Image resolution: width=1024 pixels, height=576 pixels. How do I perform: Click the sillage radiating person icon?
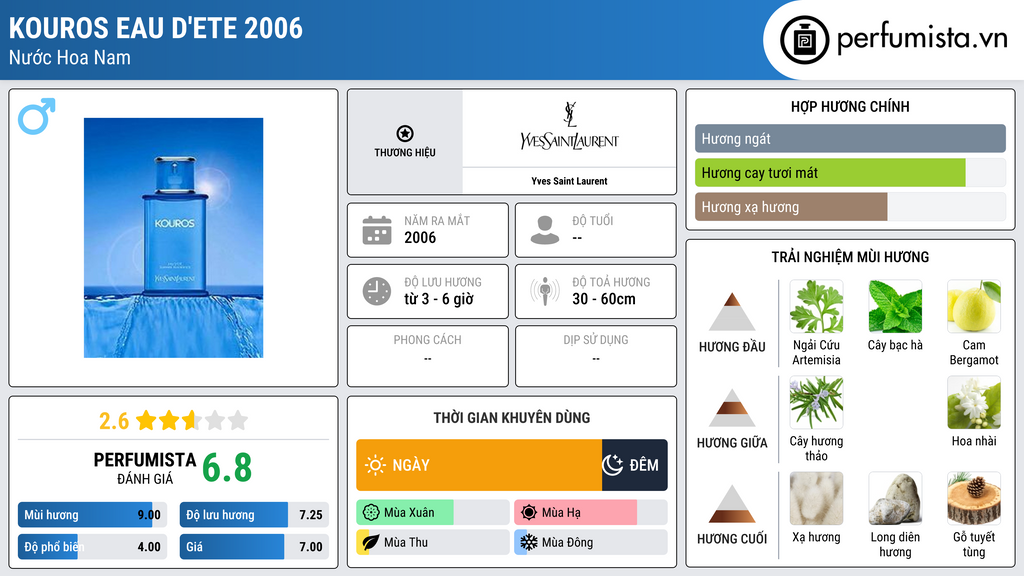(x=544, y=291)
